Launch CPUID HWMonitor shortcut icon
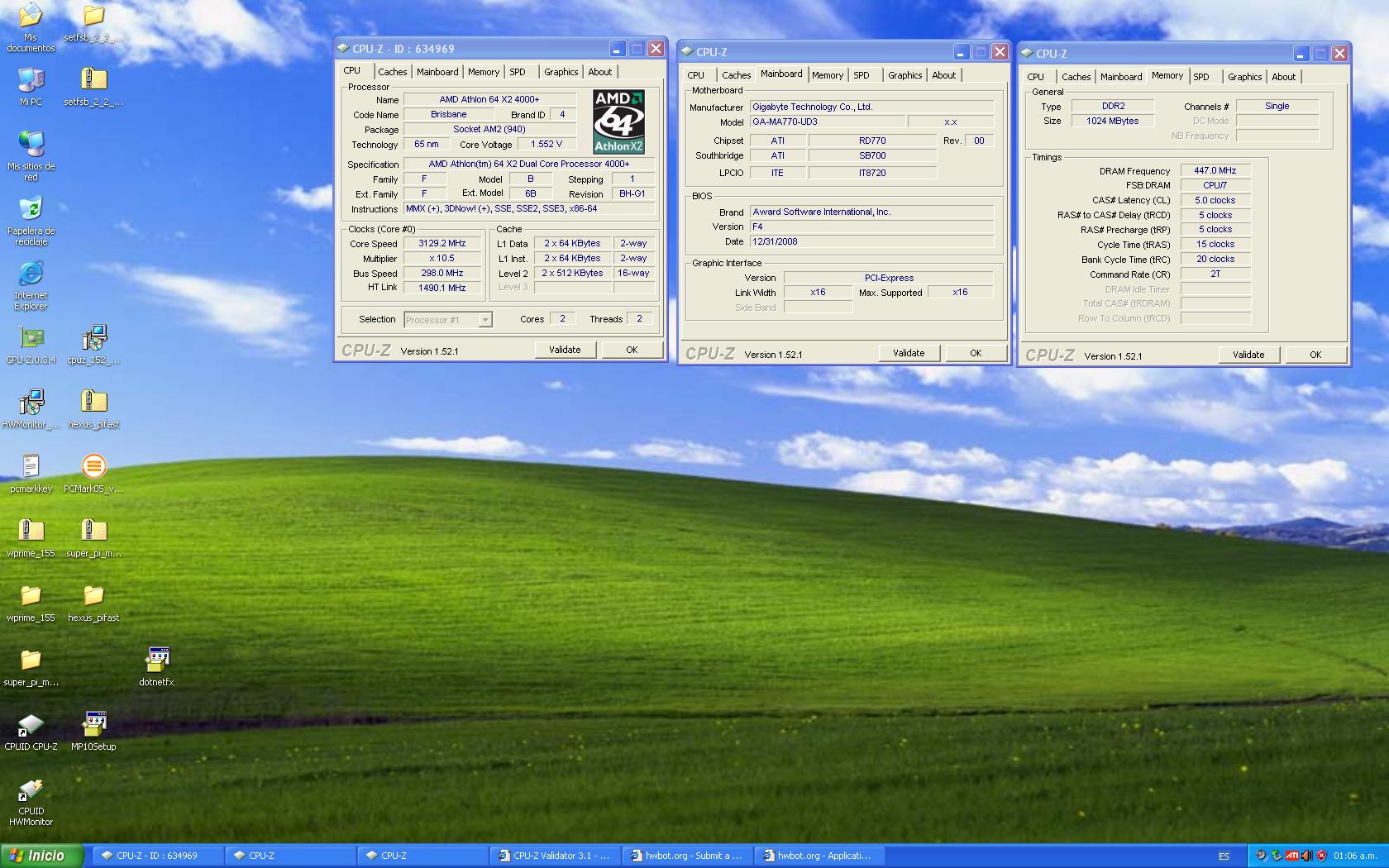Viewport: 1389px width, 868px height. click(31, 801)
